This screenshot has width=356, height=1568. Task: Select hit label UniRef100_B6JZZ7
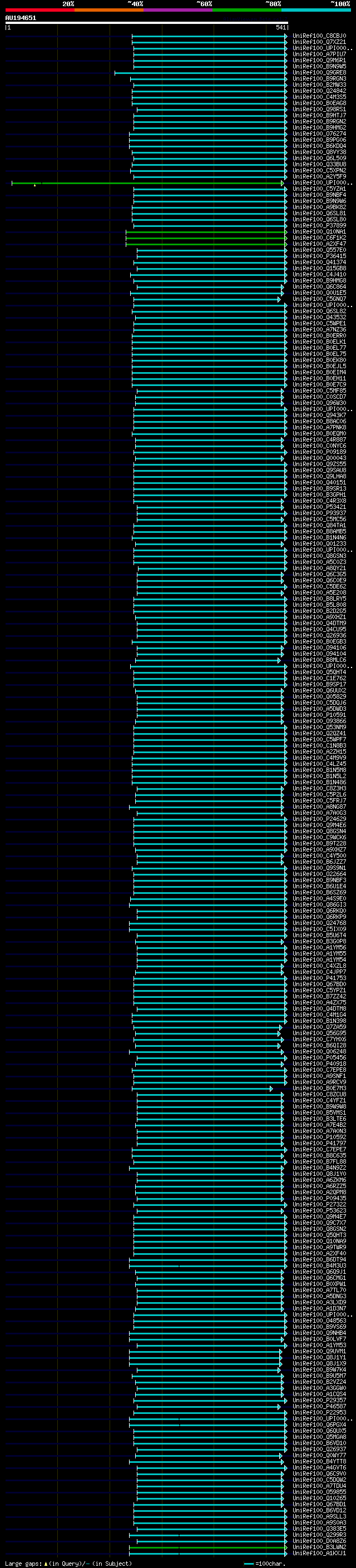tap(319, 861)
